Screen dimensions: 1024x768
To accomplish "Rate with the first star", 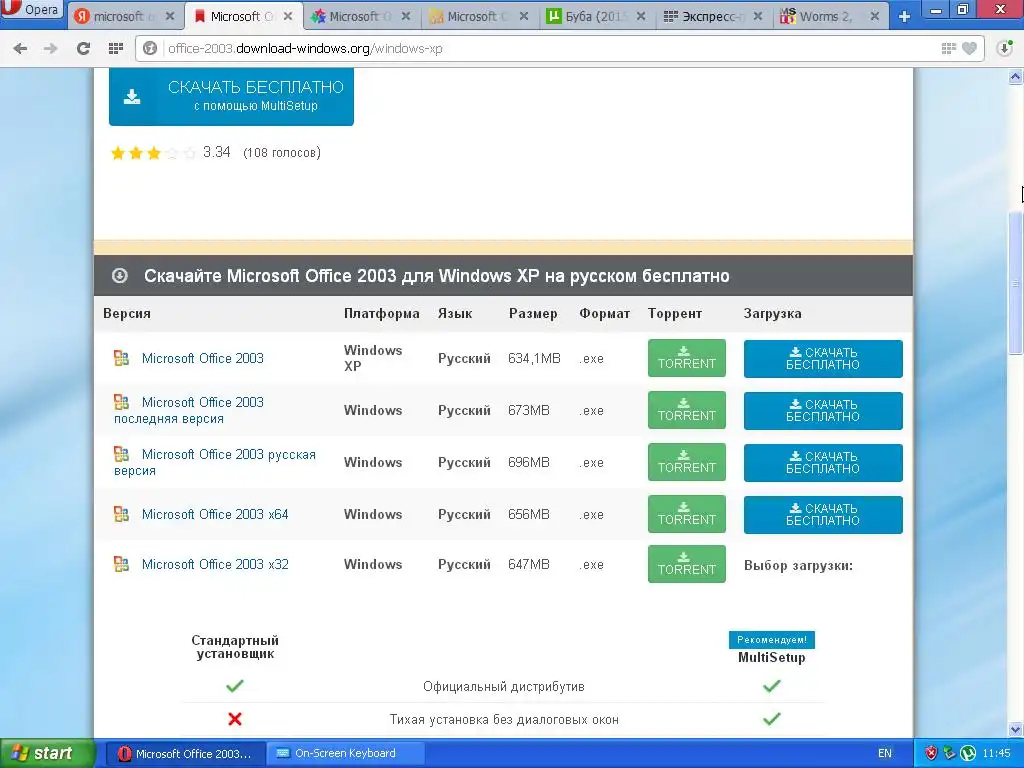I will click(x=118, y=153).
